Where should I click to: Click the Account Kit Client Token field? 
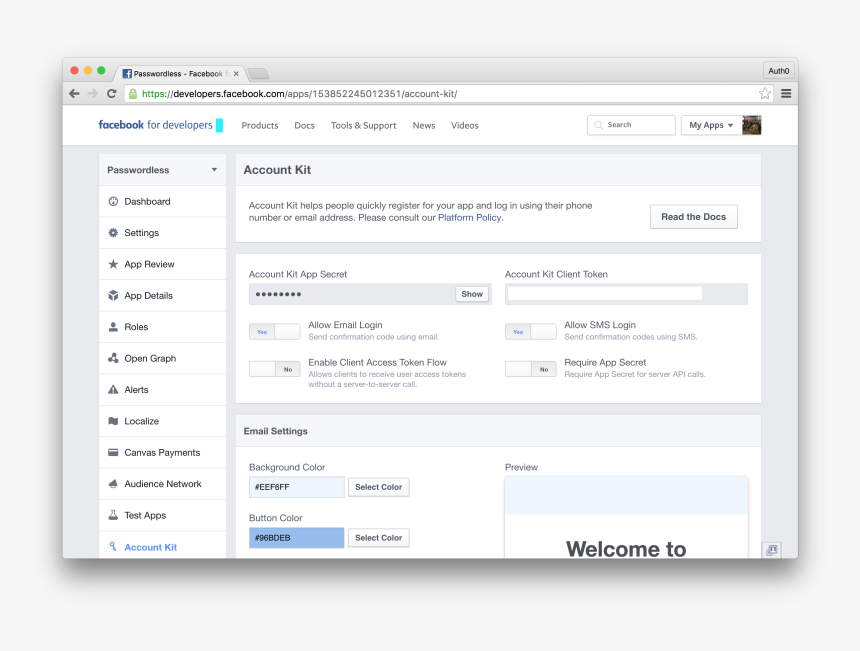click(x=626, y=294)
